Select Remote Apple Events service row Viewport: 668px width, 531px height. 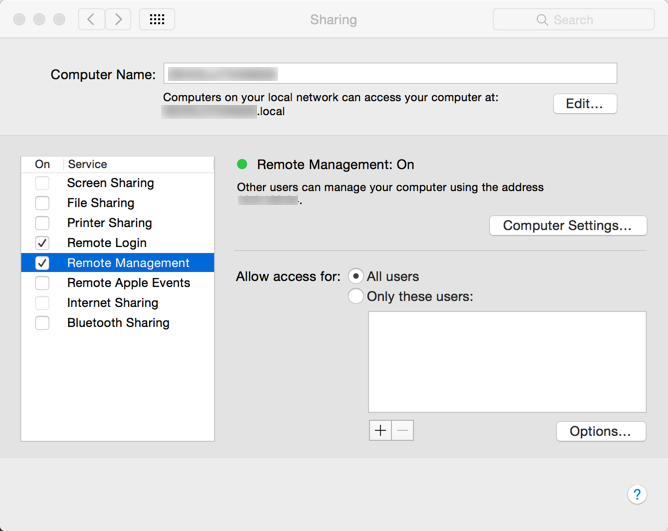[x=128, y=283]
